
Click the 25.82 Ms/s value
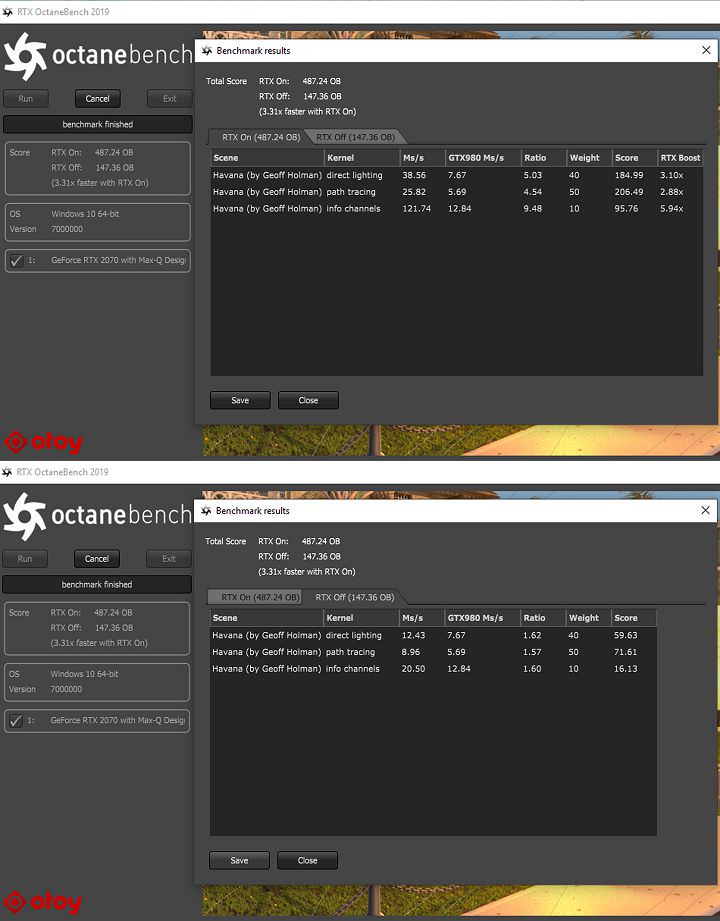point(414,191)
